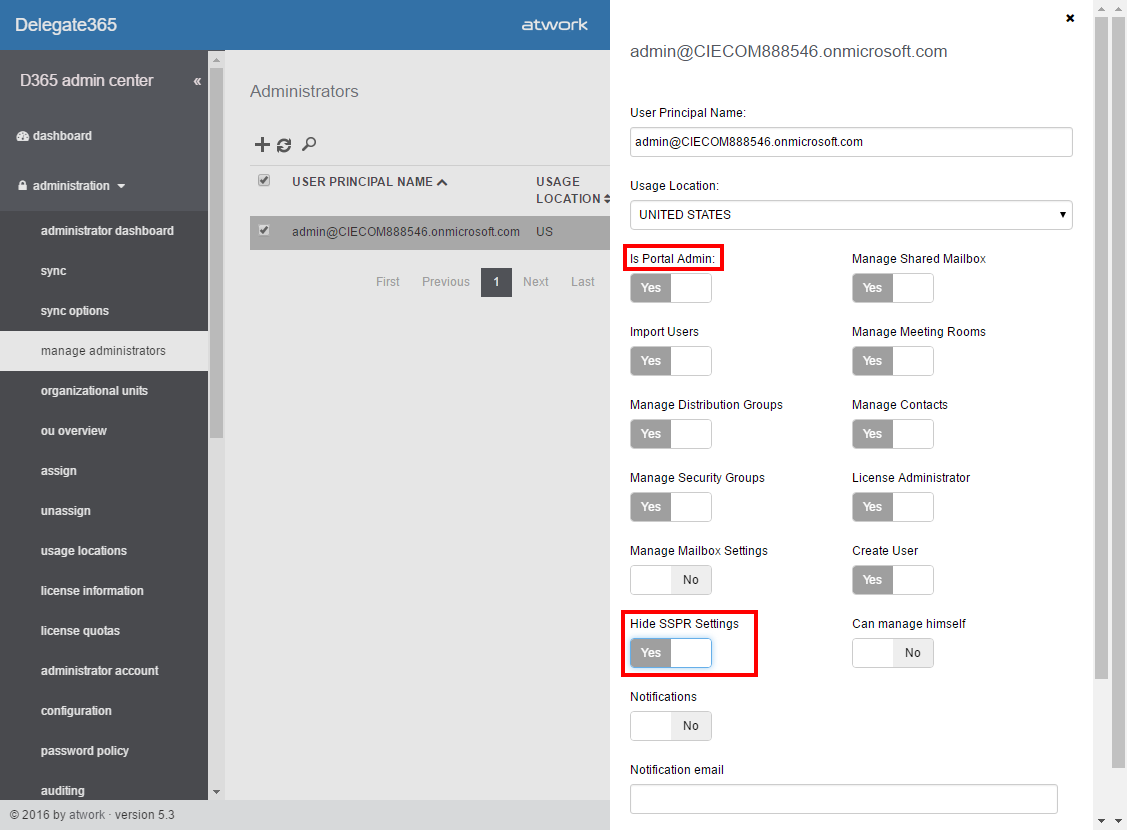Enable the Notifications switch
This screenshot has width=1127, height=830.
coord(671,726)
